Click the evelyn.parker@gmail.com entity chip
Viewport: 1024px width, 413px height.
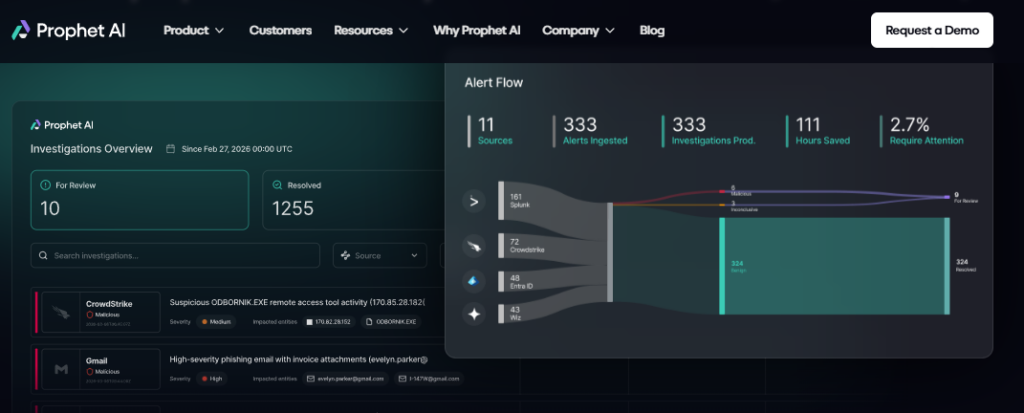coord(345,378)
